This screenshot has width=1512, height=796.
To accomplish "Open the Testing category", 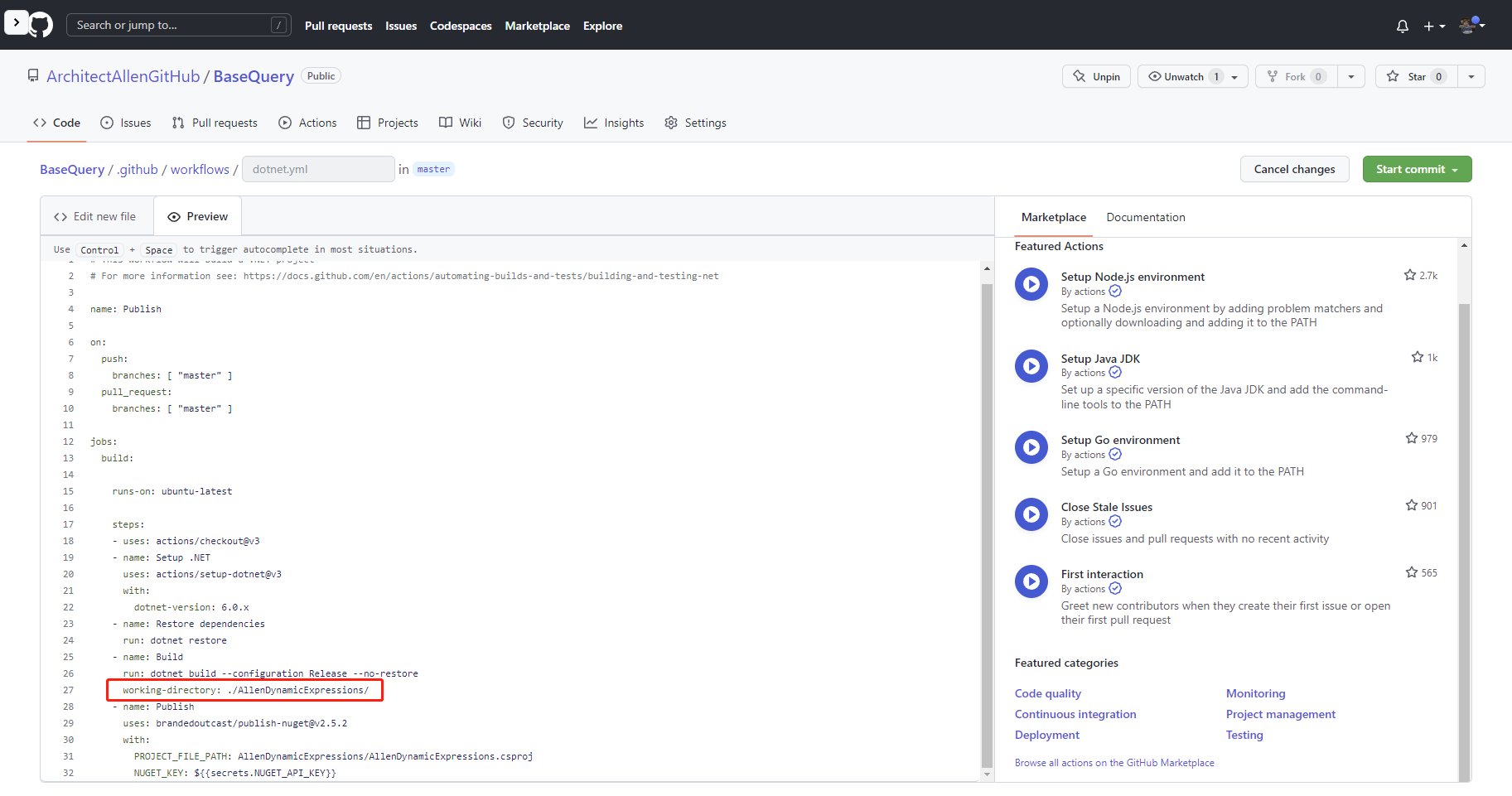I will point(1244,735).
